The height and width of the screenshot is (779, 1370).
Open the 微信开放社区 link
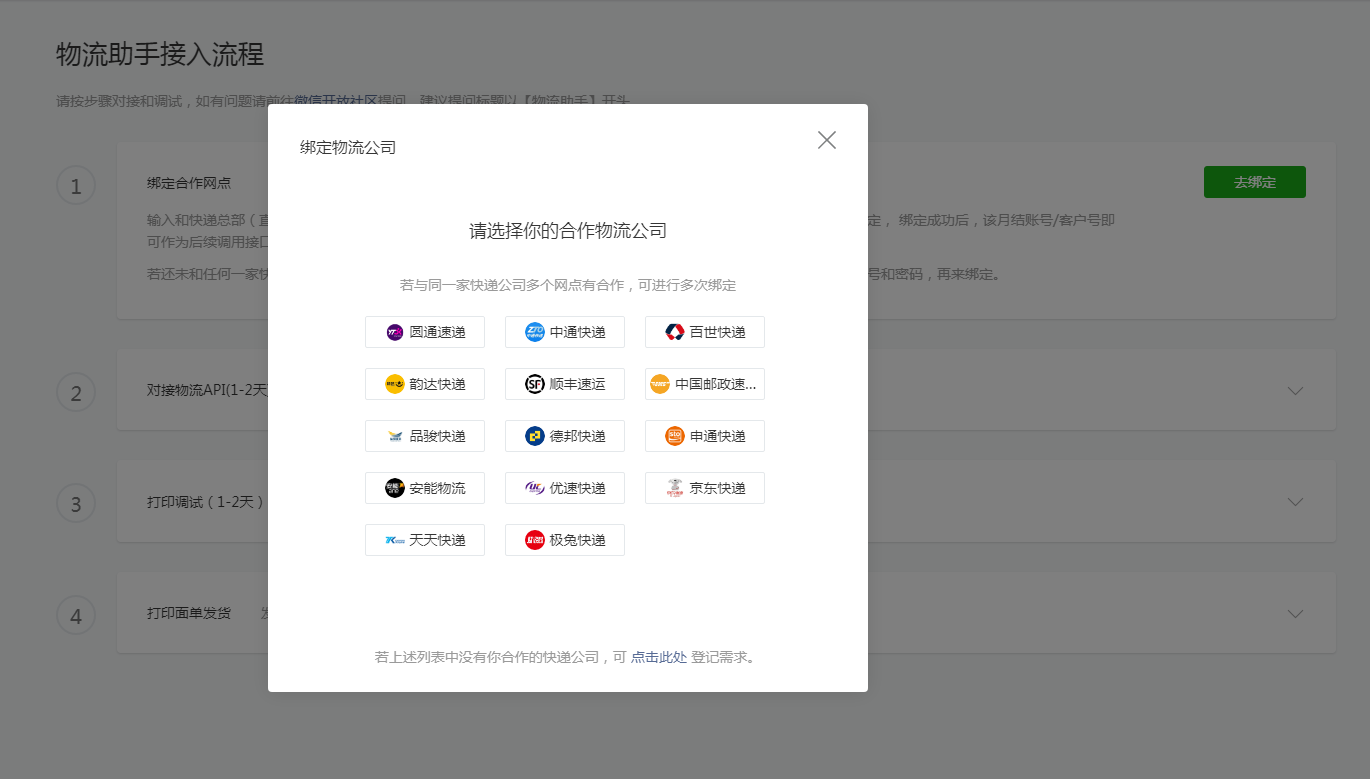pos(335,100)
